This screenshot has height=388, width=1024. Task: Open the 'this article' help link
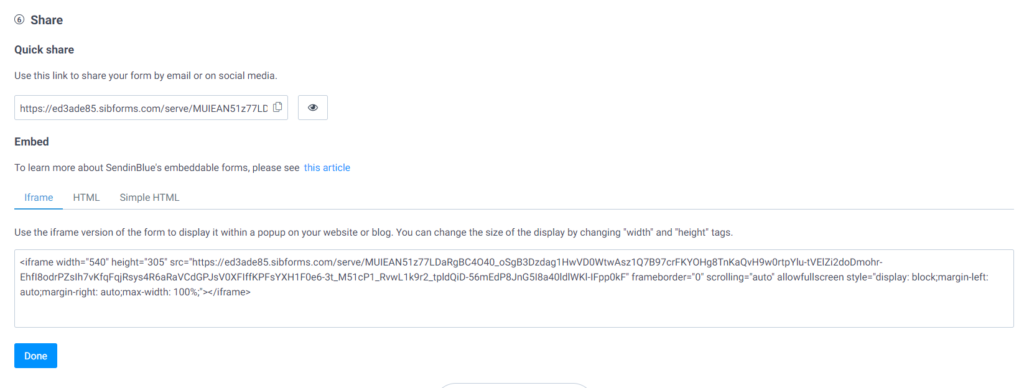[x=327, y=168]
